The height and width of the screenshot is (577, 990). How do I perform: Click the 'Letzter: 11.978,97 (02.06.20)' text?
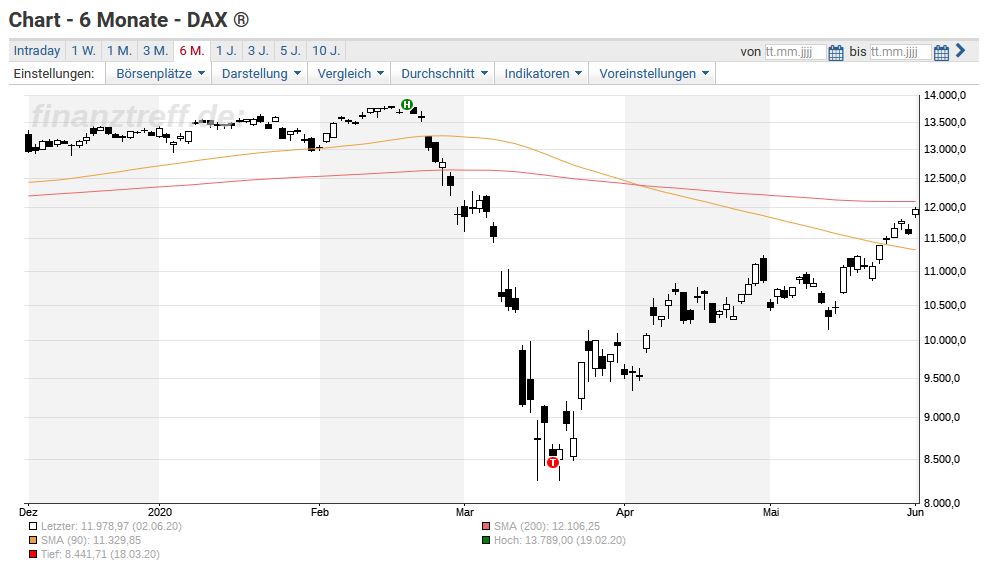tap(111, 526)
